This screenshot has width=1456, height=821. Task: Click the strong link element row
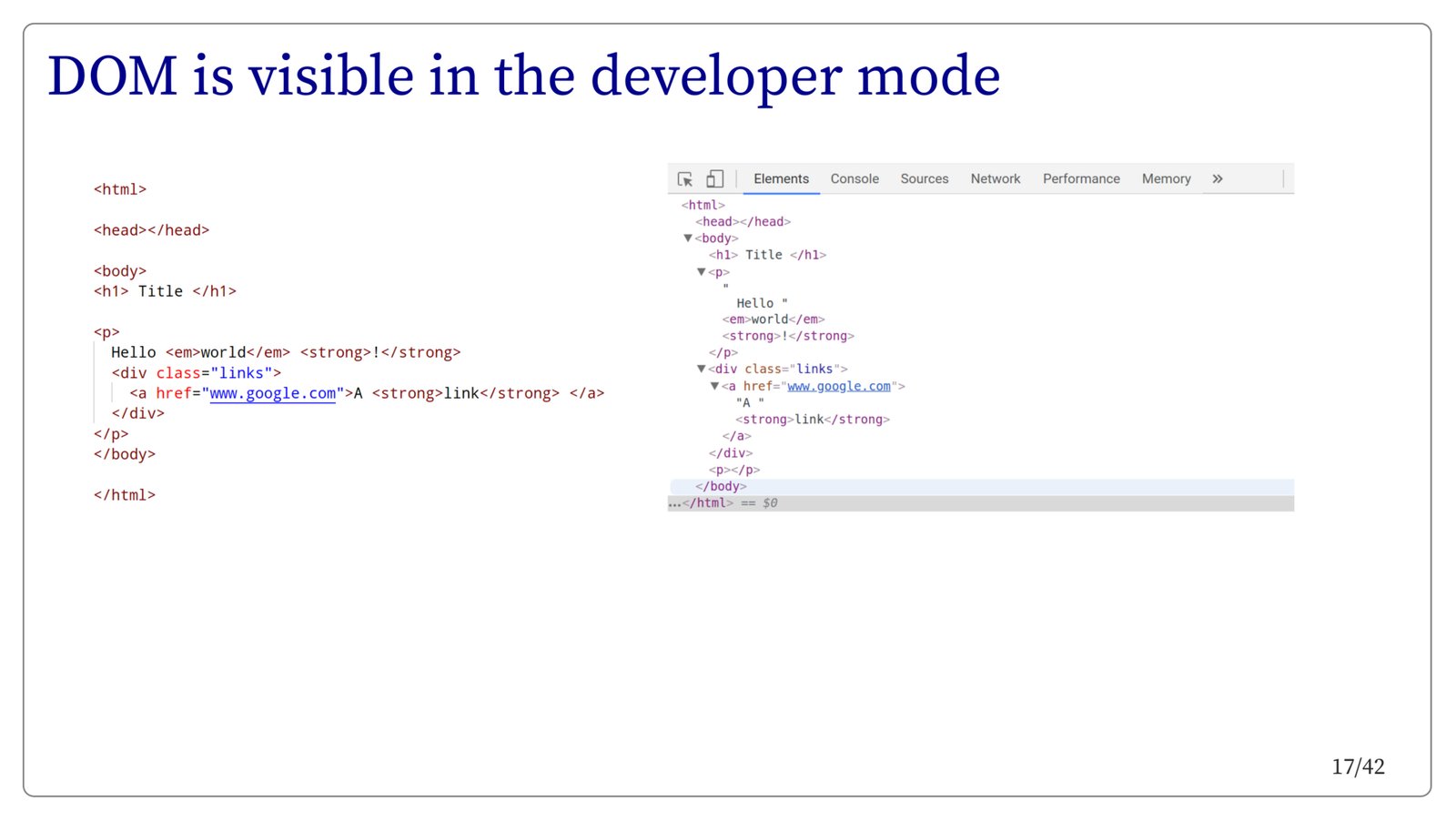[812, 420]
